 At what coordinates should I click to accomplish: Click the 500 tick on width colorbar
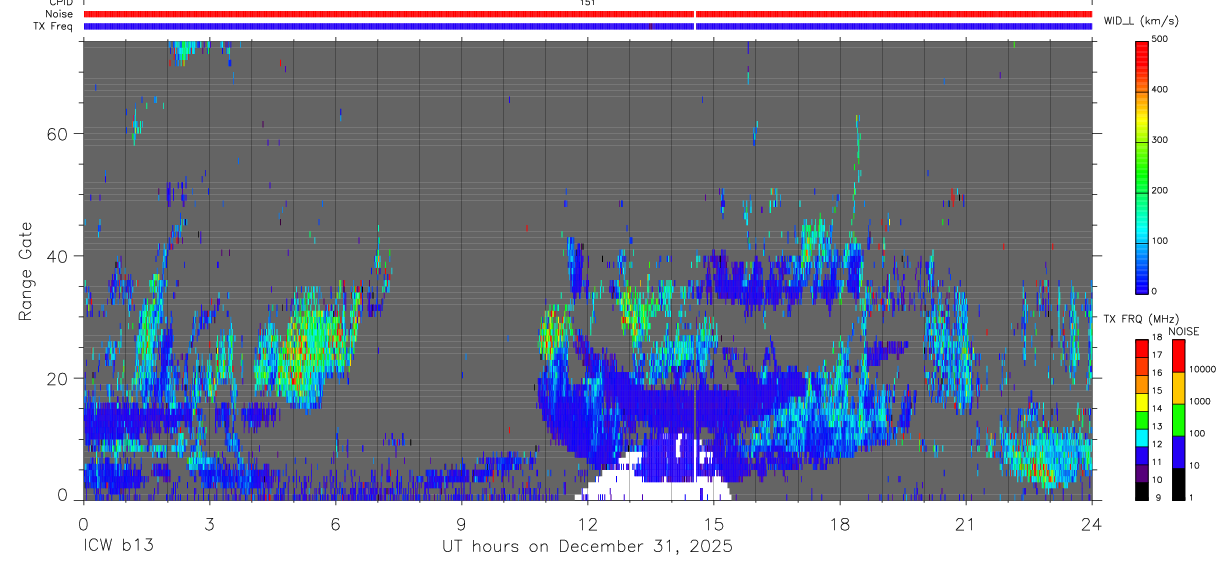point(1159,40)
